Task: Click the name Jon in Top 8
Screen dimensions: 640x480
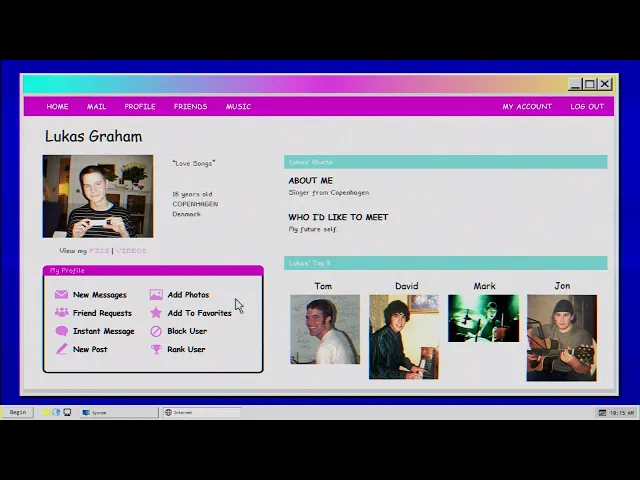Action: click(x=562, y=286)
